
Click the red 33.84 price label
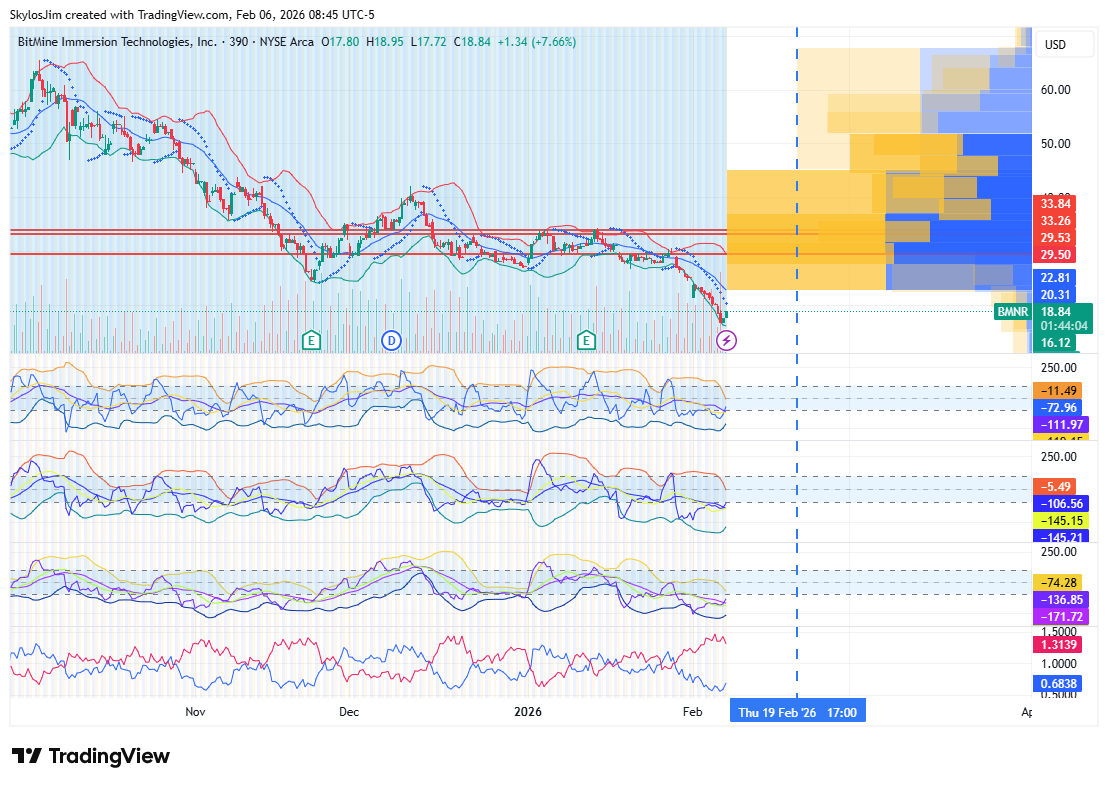click(1056, 205)
